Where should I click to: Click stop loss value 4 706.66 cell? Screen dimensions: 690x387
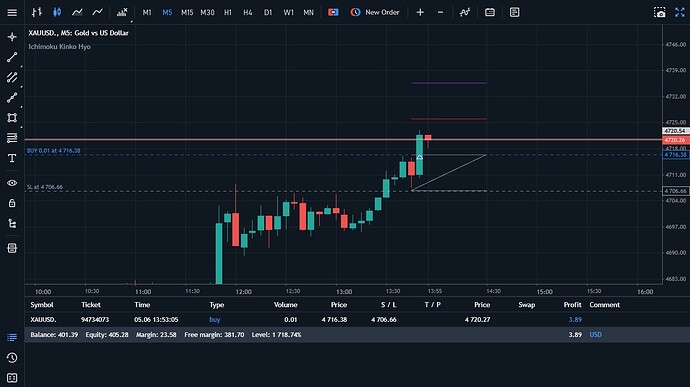[384, 320]
